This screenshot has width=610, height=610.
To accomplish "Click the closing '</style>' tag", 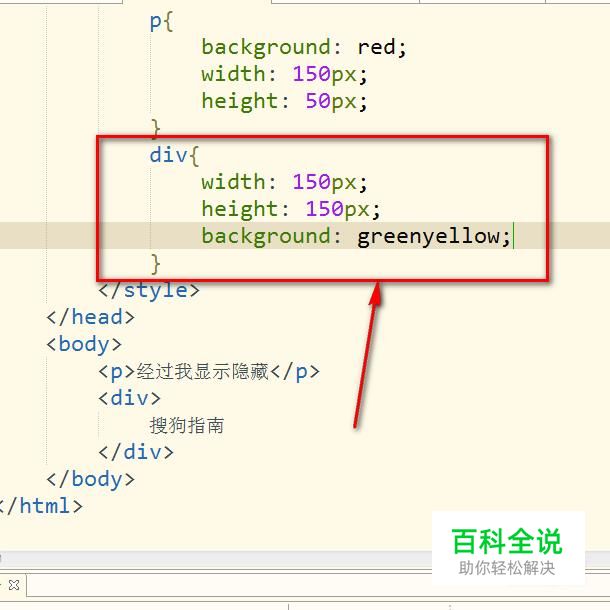I will point(149,290).
